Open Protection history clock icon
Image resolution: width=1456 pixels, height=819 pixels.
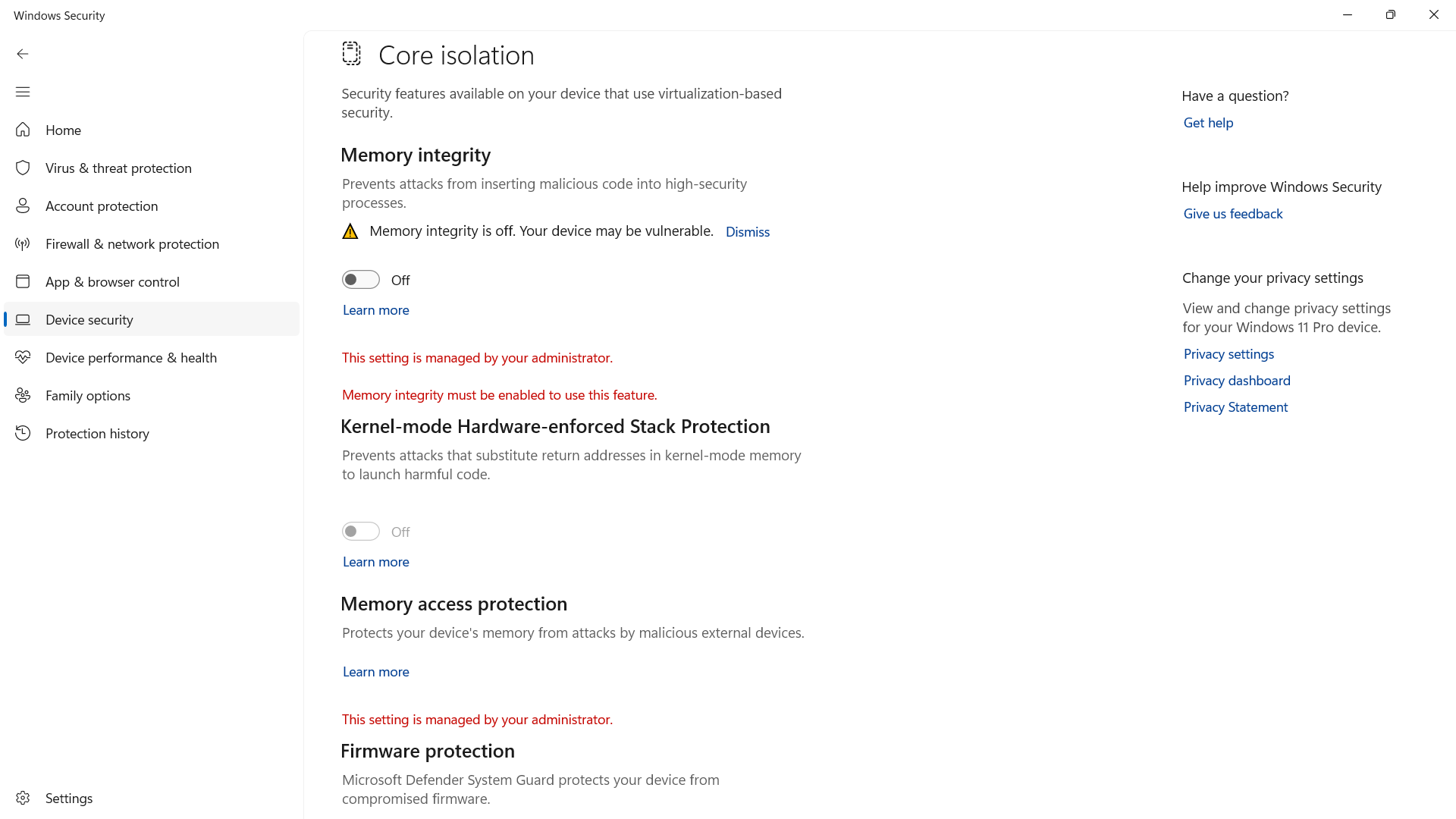pos(23,433)
